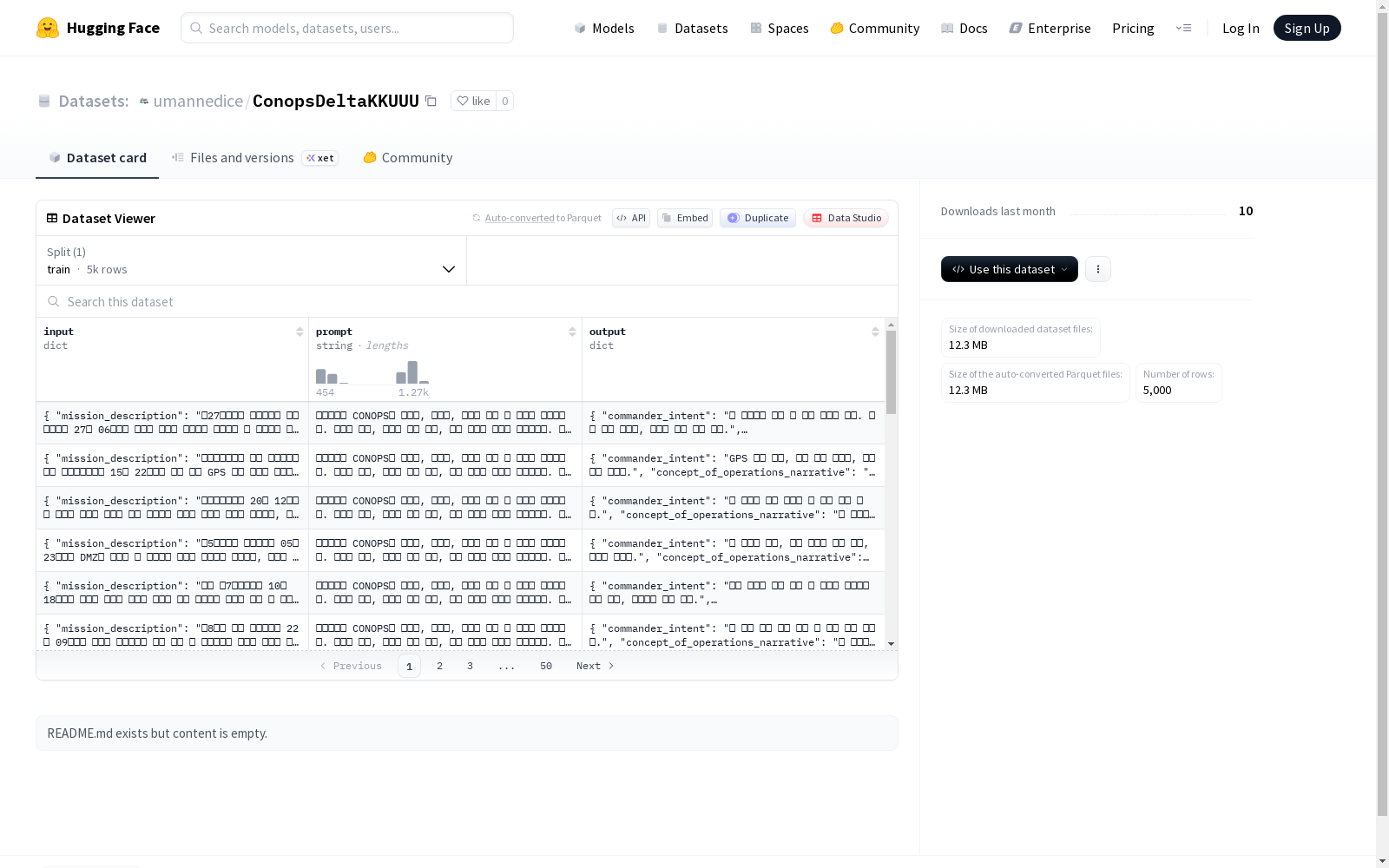Click the dataset table scrollbar thumb

tap(891, 372)
